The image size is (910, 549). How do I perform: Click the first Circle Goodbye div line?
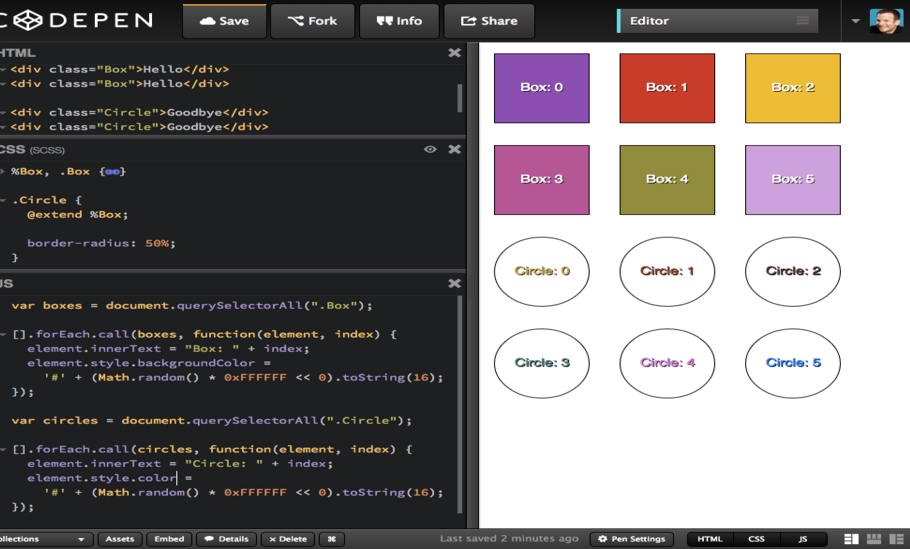pyautogui.click(x=139, y=113)
